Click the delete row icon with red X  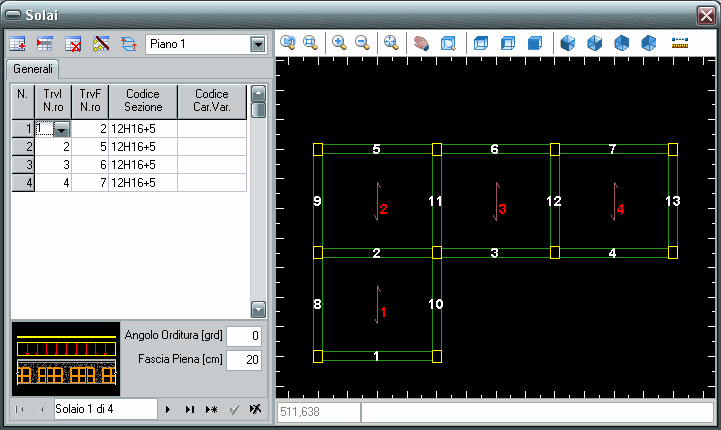click(x=73, y=44)
